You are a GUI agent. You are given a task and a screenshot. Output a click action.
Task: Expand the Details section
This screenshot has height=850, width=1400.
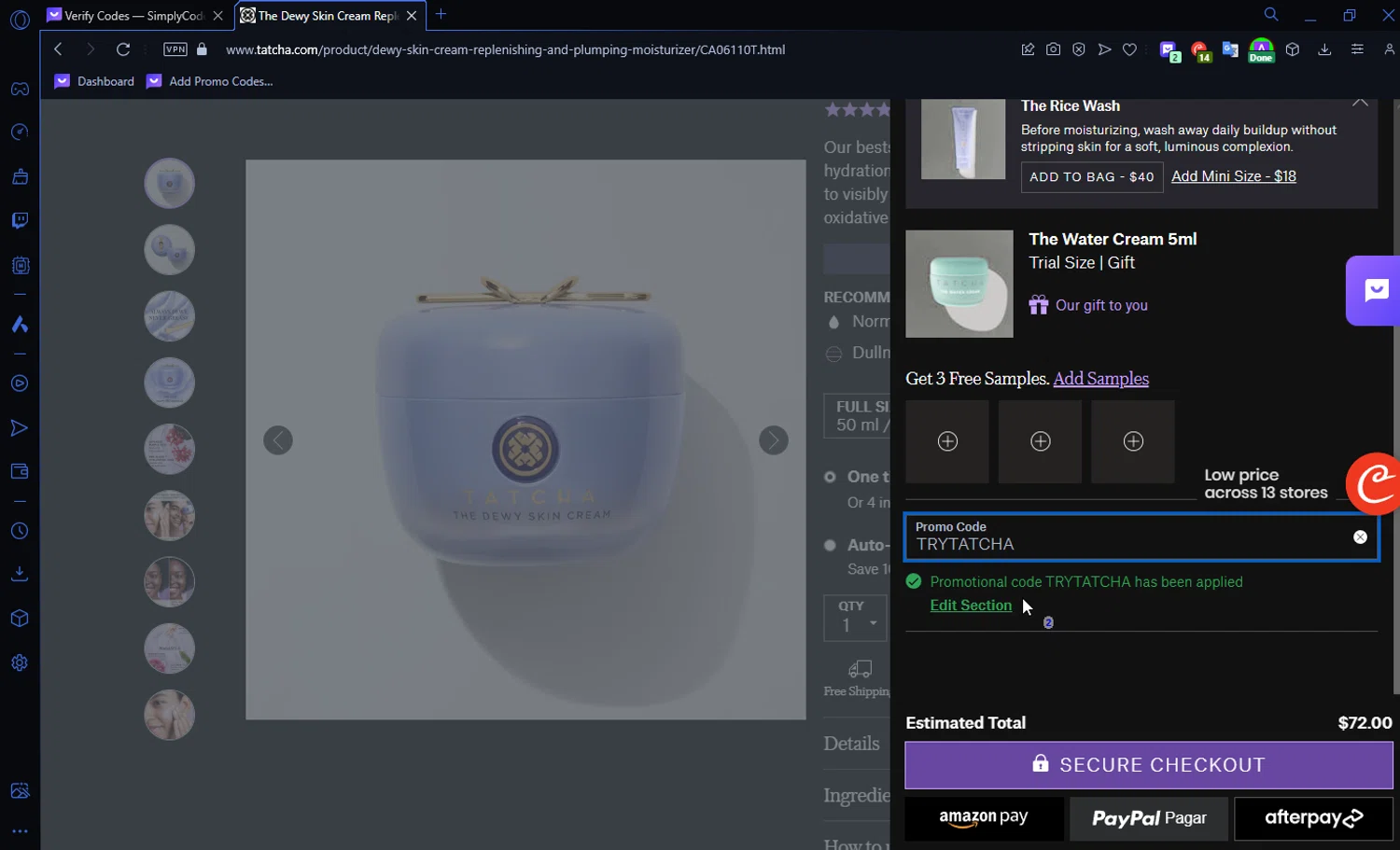(x=852, y=744)
